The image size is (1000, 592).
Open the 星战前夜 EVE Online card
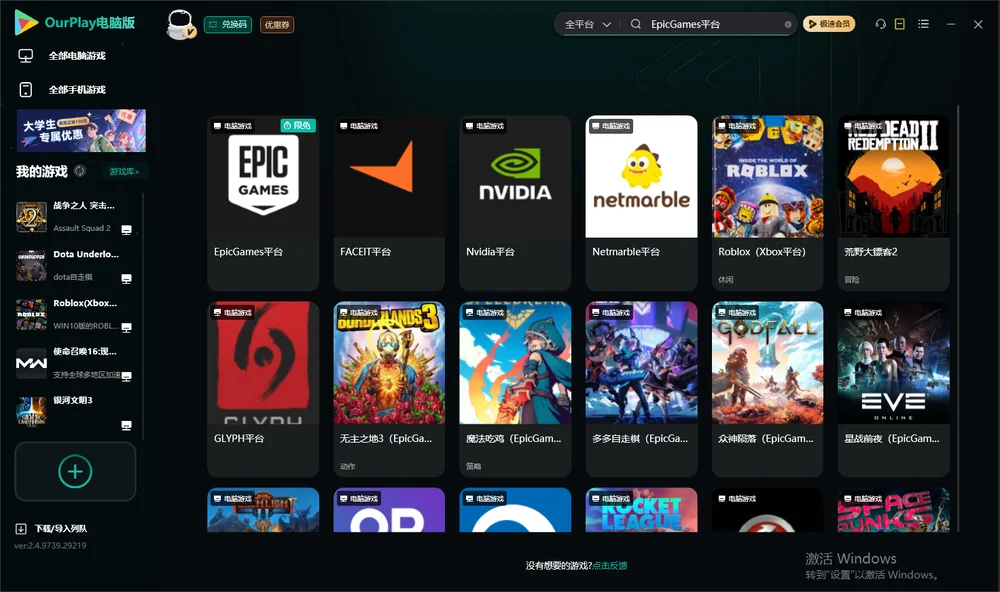coord(893,389)
